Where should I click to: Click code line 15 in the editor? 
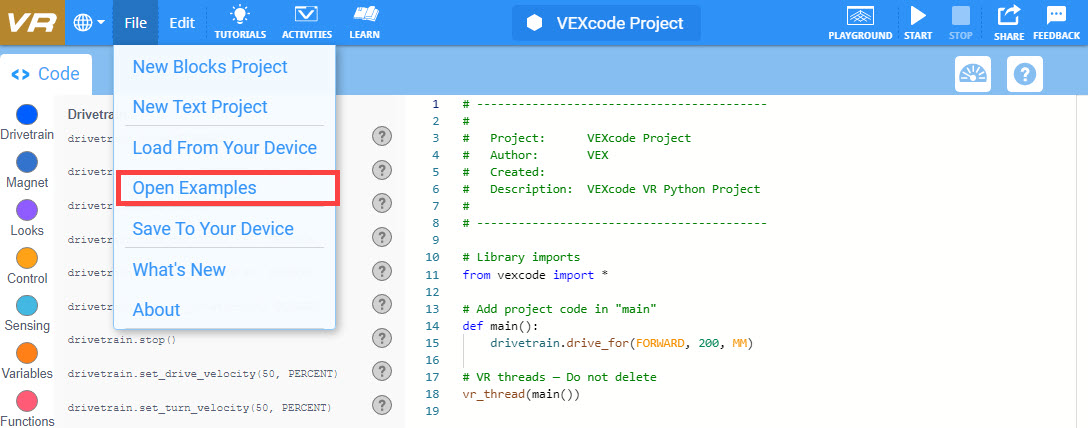620,343
